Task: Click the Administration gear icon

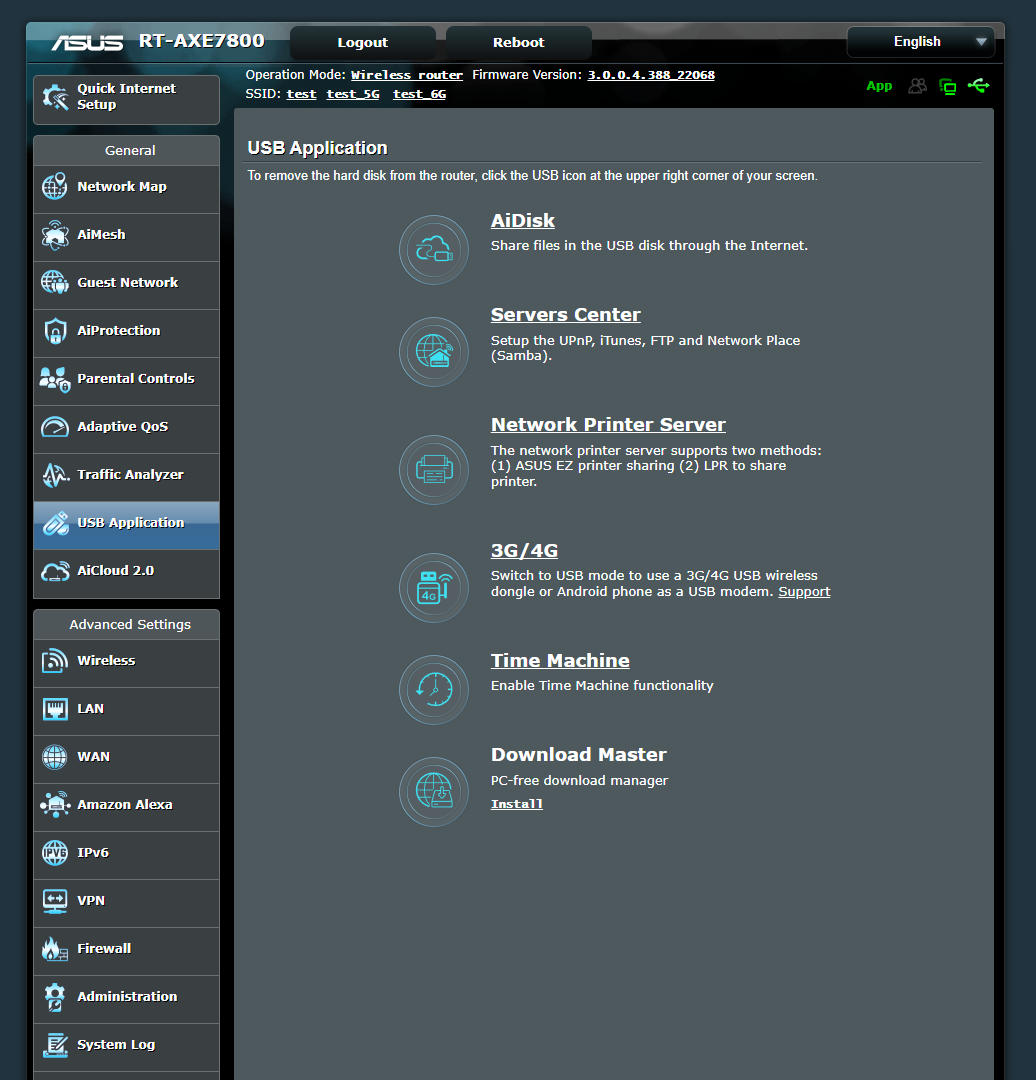Action: 55,997
